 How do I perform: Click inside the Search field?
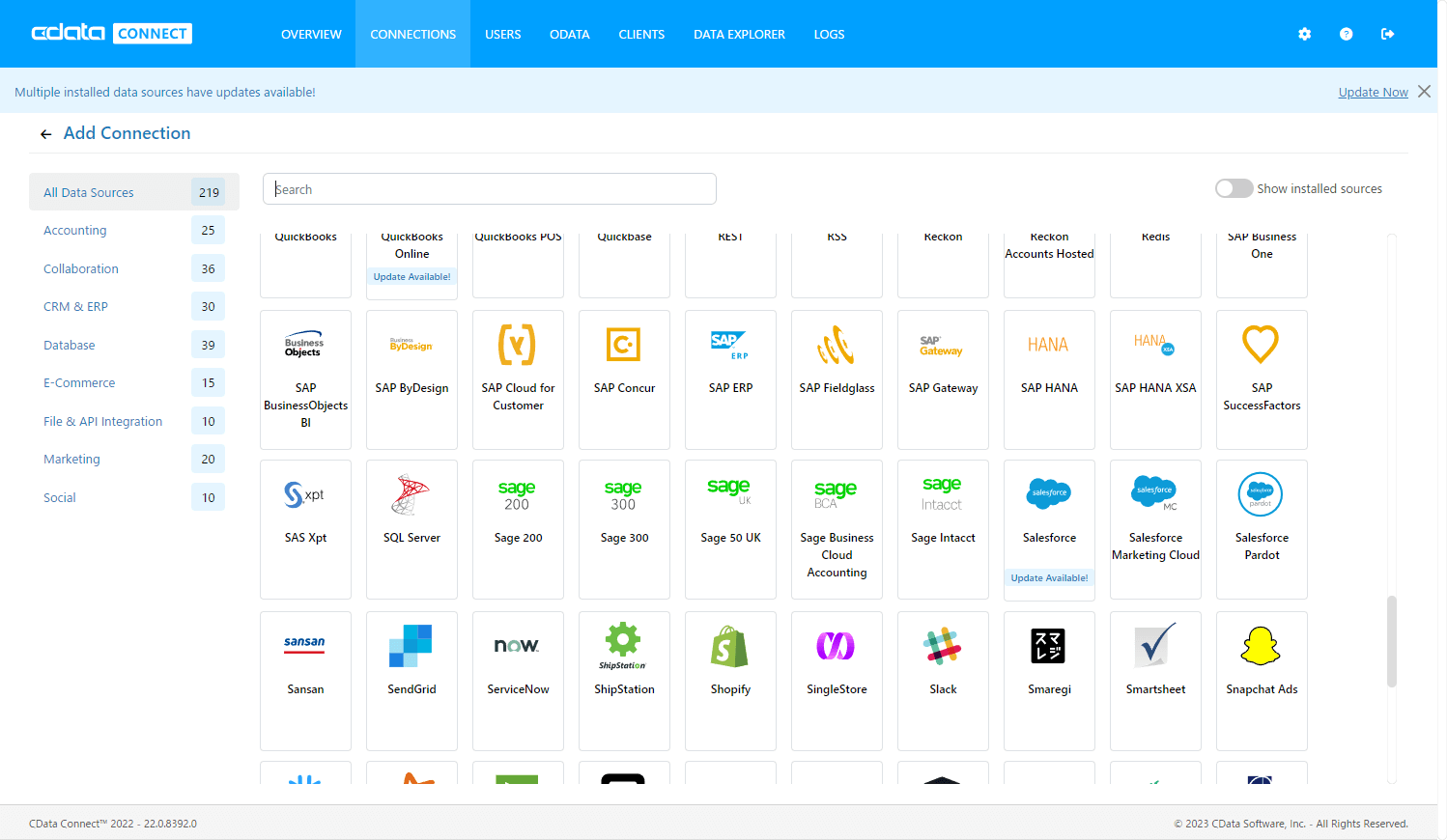coord(489,188)
